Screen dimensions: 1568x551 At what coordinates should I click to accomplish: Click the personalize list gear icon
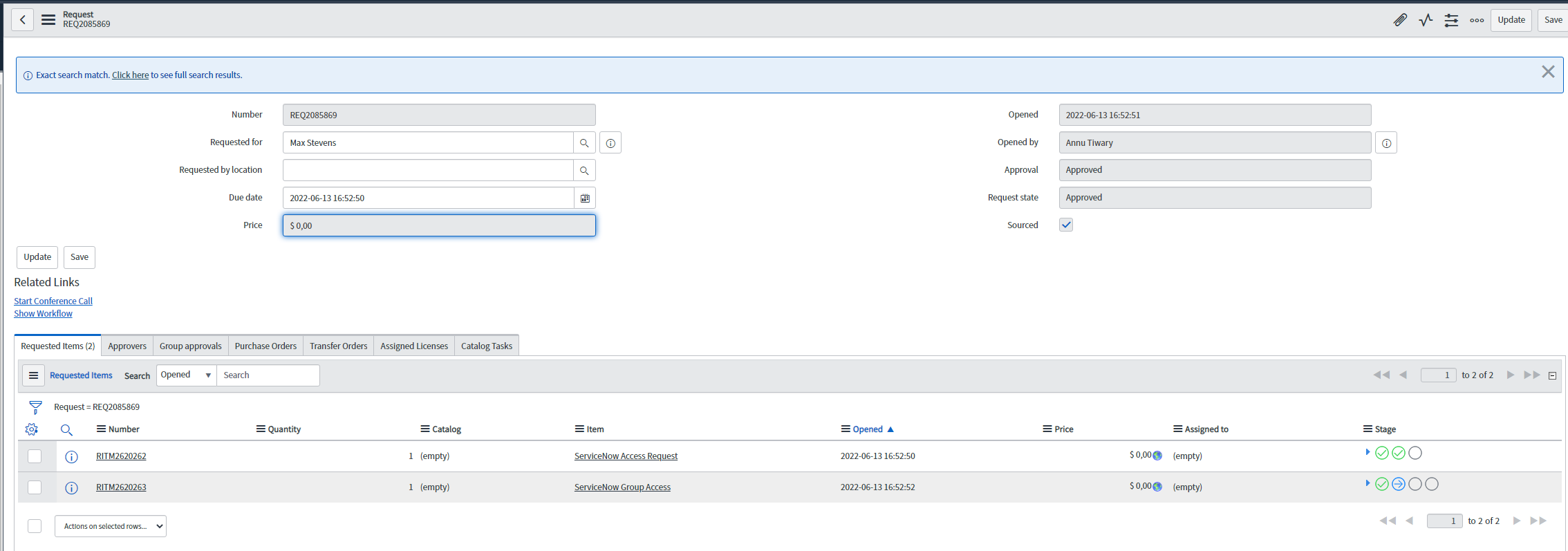(x=32, y=429)
